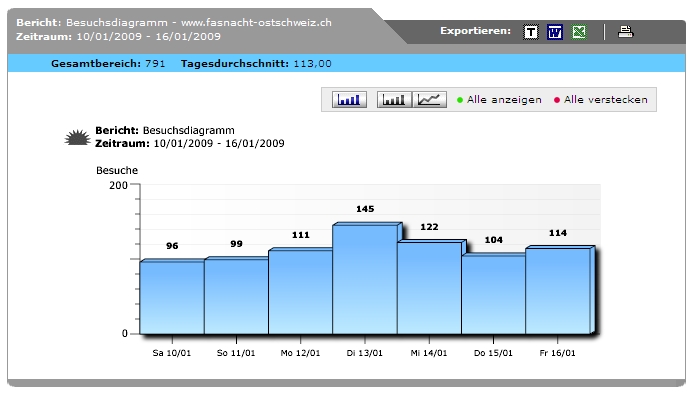Export report to Word document icon
This screenshot has height=395, width=696.
pos(554,32)
